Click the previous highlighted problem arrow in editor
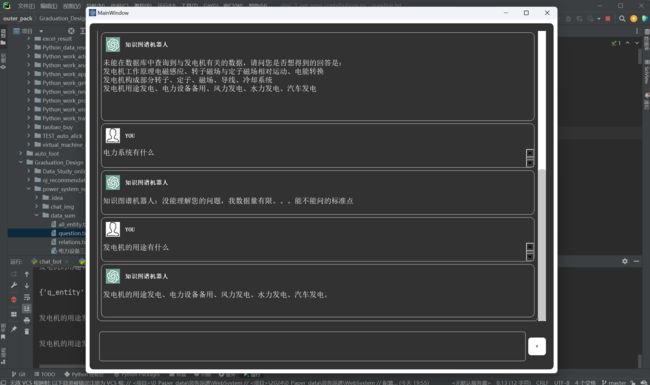Viewport: 650px width, 385px height. (628, 43)
